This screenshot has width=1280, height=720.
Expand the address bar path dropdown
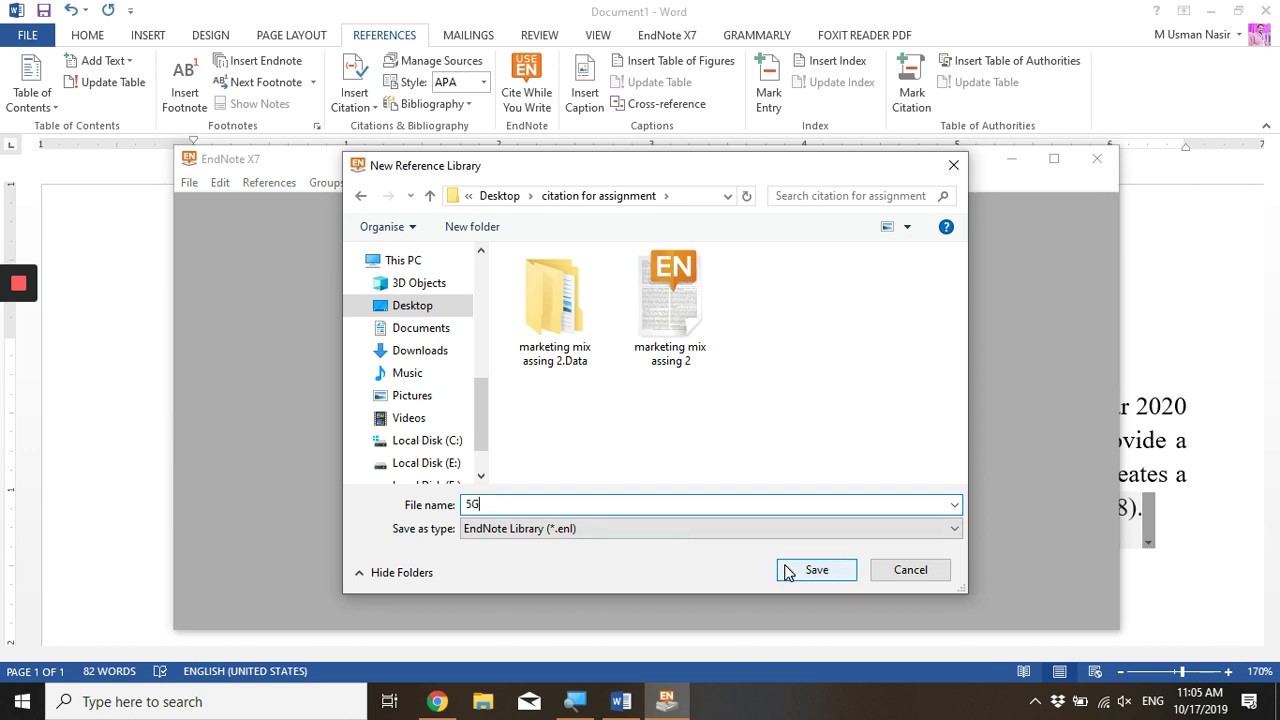[727, 196]
